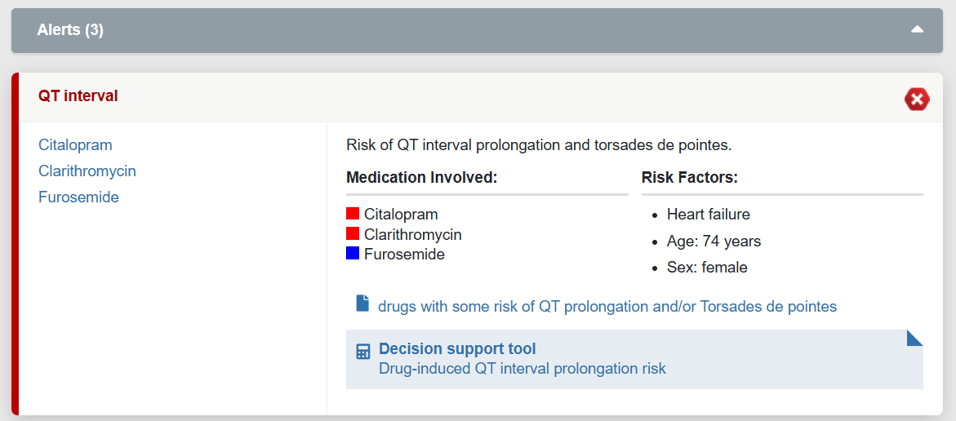956x421 pixels.
Task: Open Clarithromycin in the left medication list
Action: coord(87,171)
